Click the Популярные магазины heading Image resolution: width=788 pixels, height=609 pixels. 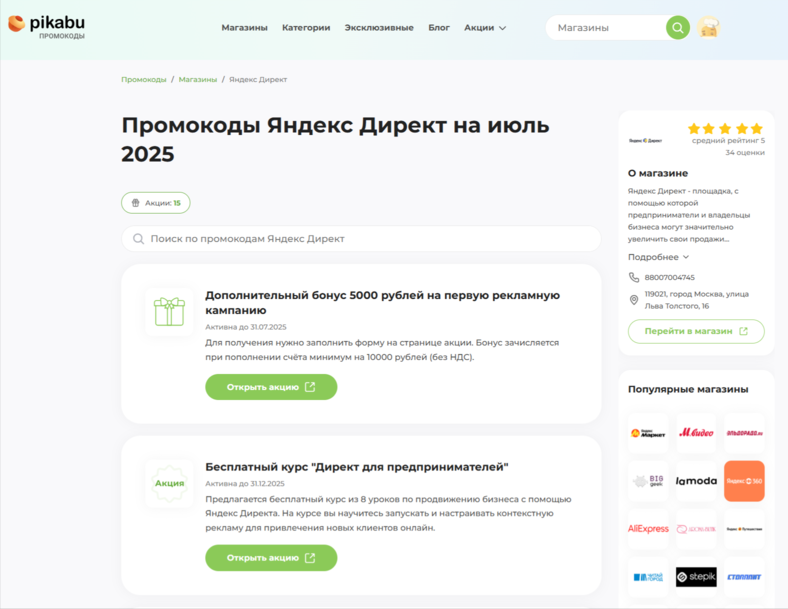point(688,389)
